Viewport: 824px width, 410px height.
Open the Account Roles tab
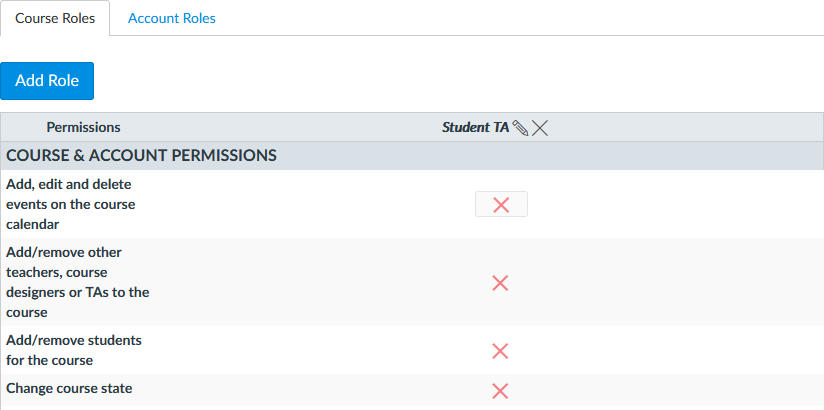pyautogui.click(x=172, y=19)
